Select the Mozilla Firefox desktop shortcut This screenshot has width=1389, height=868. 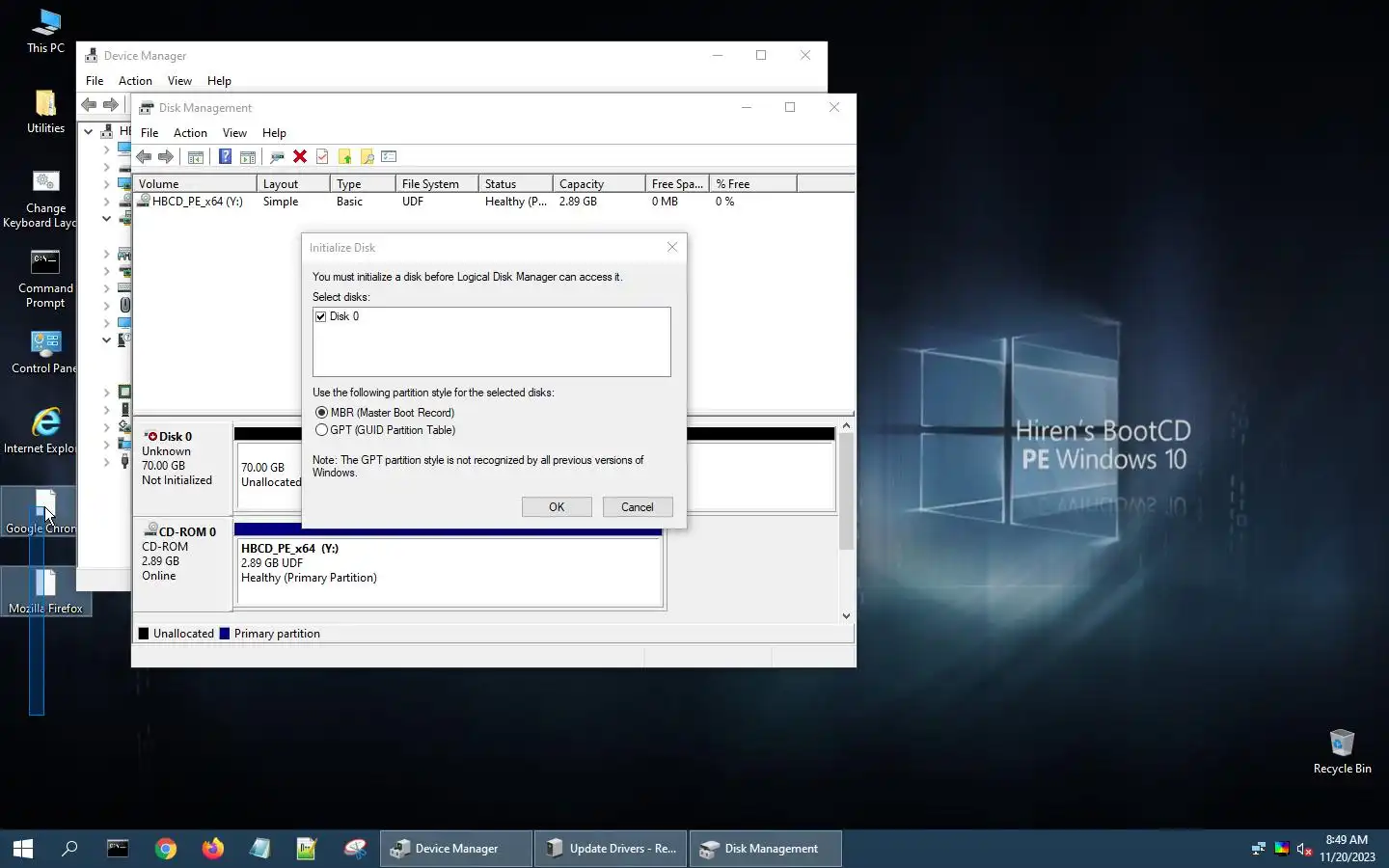pos(45,591)
